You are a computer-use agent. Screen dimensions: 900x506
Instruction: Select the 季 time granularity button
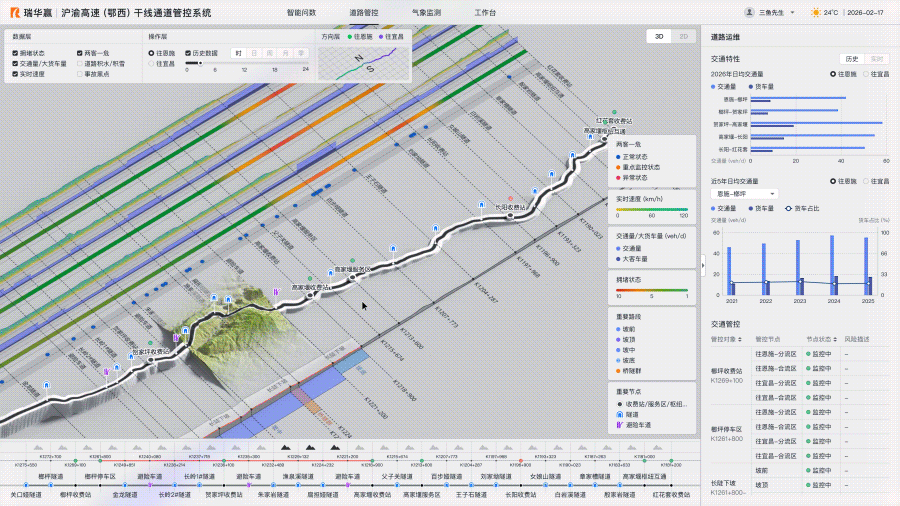tap(301, 53)
